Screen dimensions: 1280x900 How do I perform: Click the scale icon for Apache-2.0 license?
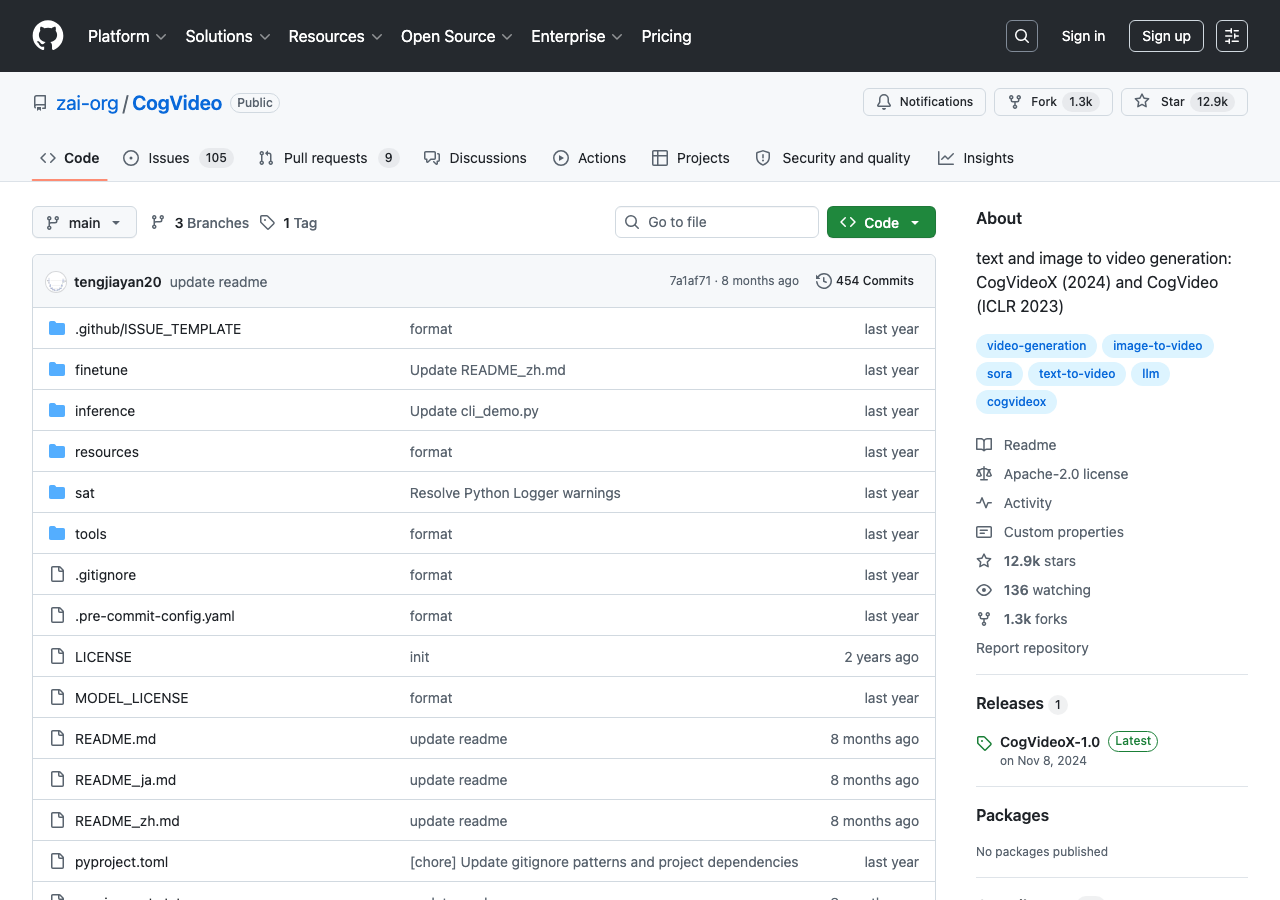pos(984,474)
